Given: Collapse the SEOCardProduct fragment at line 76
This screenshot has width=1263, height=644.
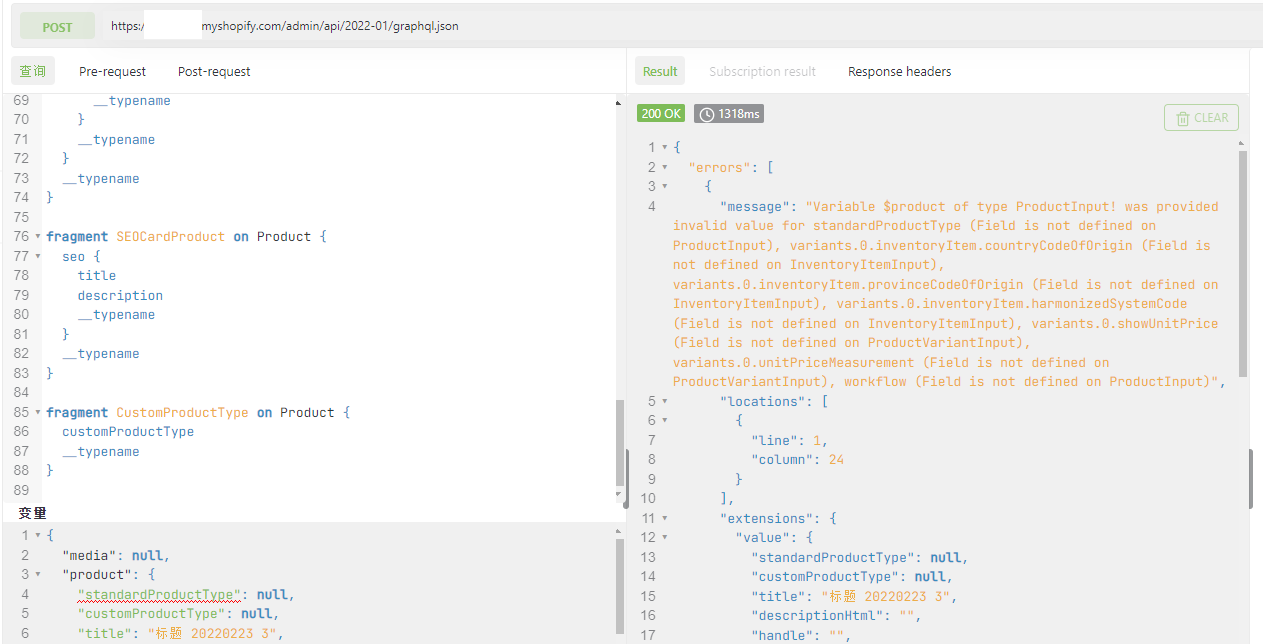Looking at the screenshot, I should click(x=38, y=237).
